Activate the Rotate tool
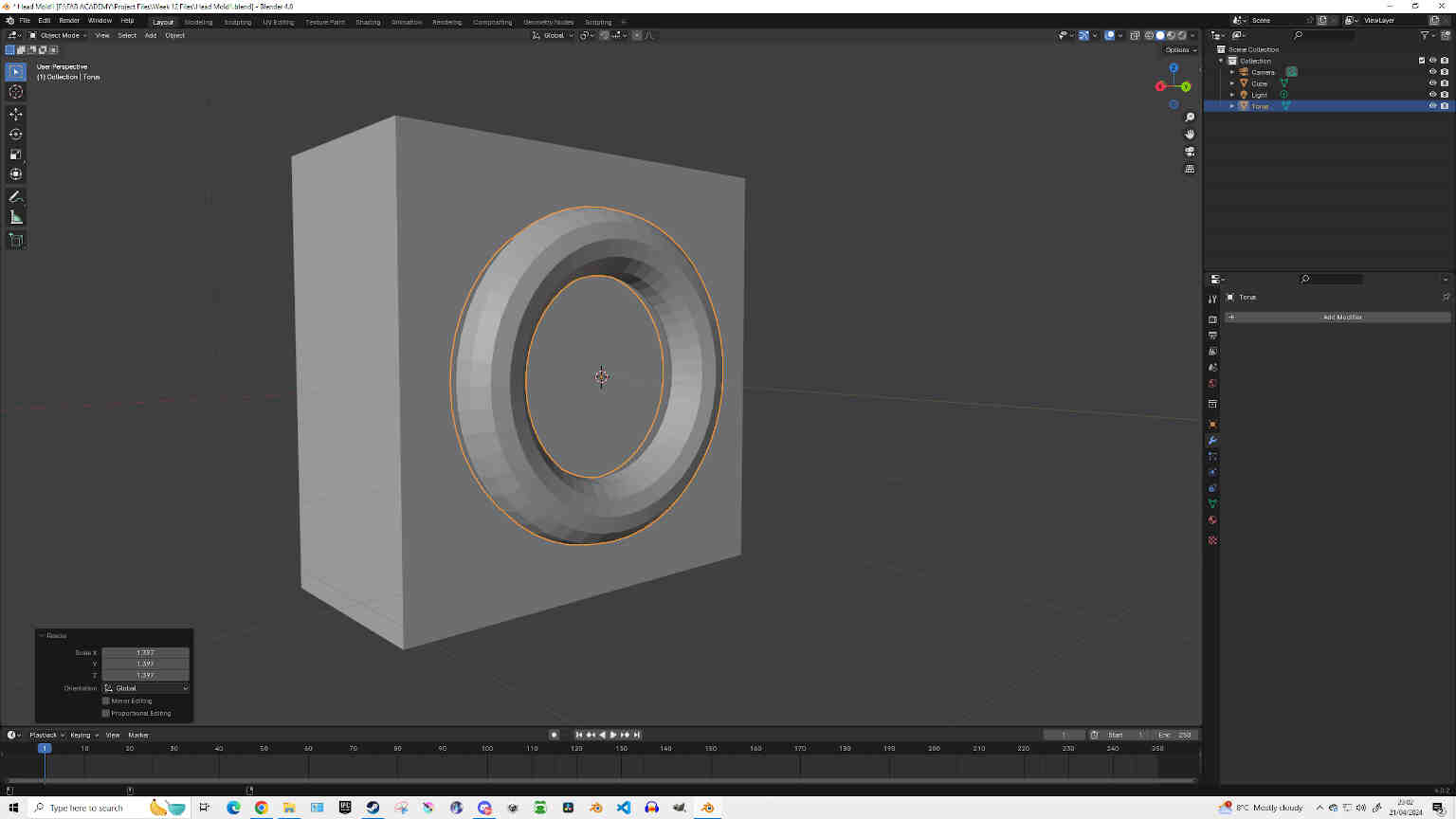This screenshot has height=819, width=1456. point(16,134)
